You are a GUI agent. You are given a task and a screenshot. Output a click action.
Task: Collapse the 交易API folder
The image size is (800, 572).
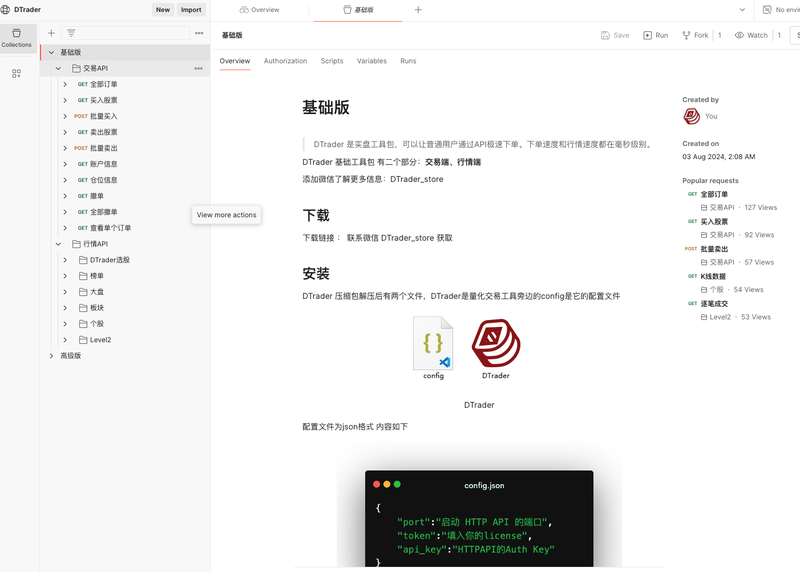(58, 68)
